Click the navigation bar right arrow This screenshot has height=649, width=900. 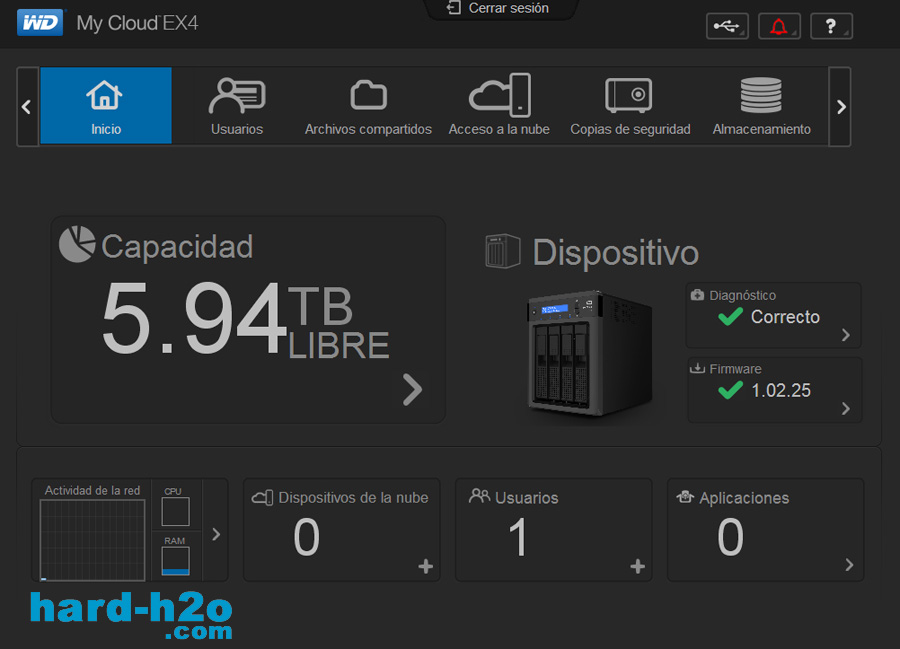point(840,107)
